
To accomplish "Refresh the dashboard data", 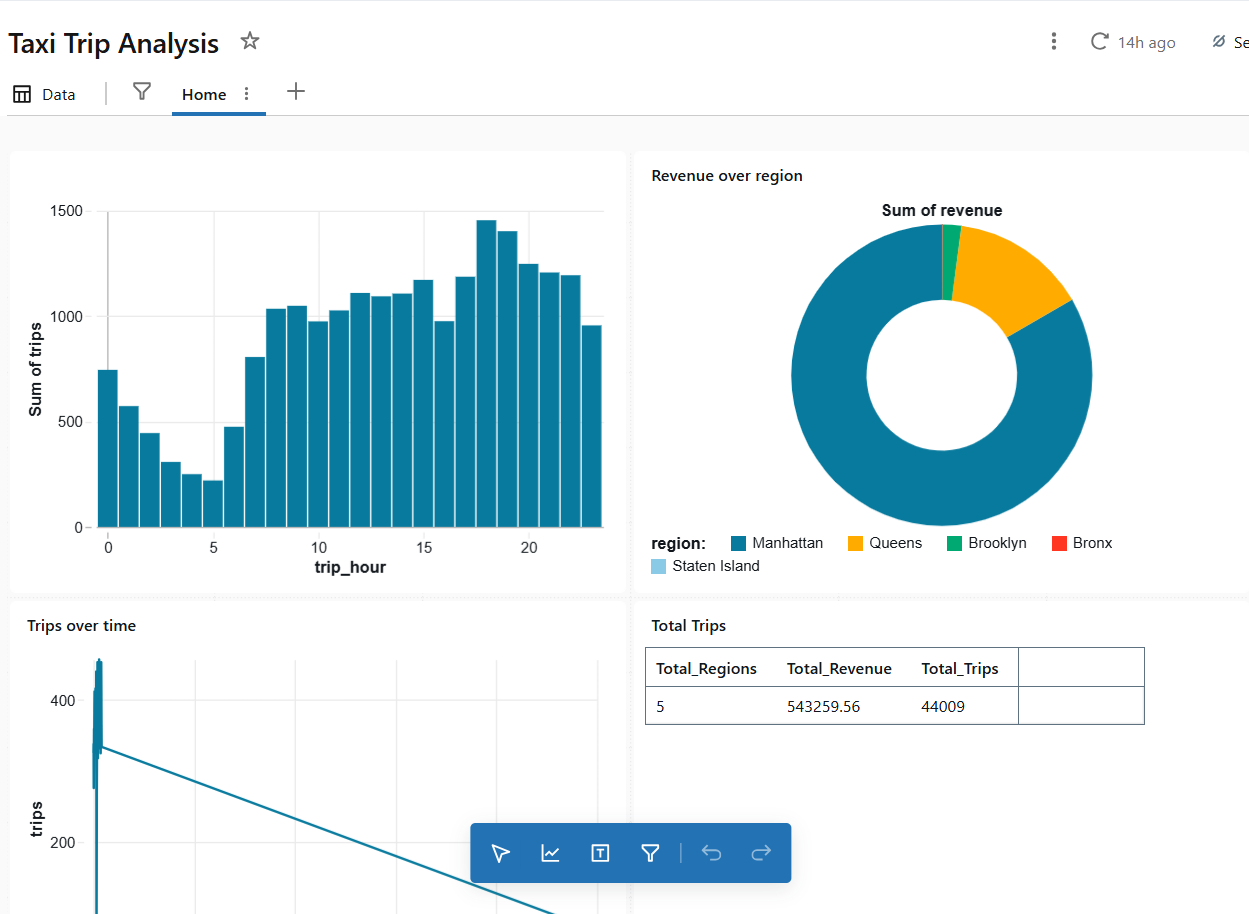I will click(1099, 42).
